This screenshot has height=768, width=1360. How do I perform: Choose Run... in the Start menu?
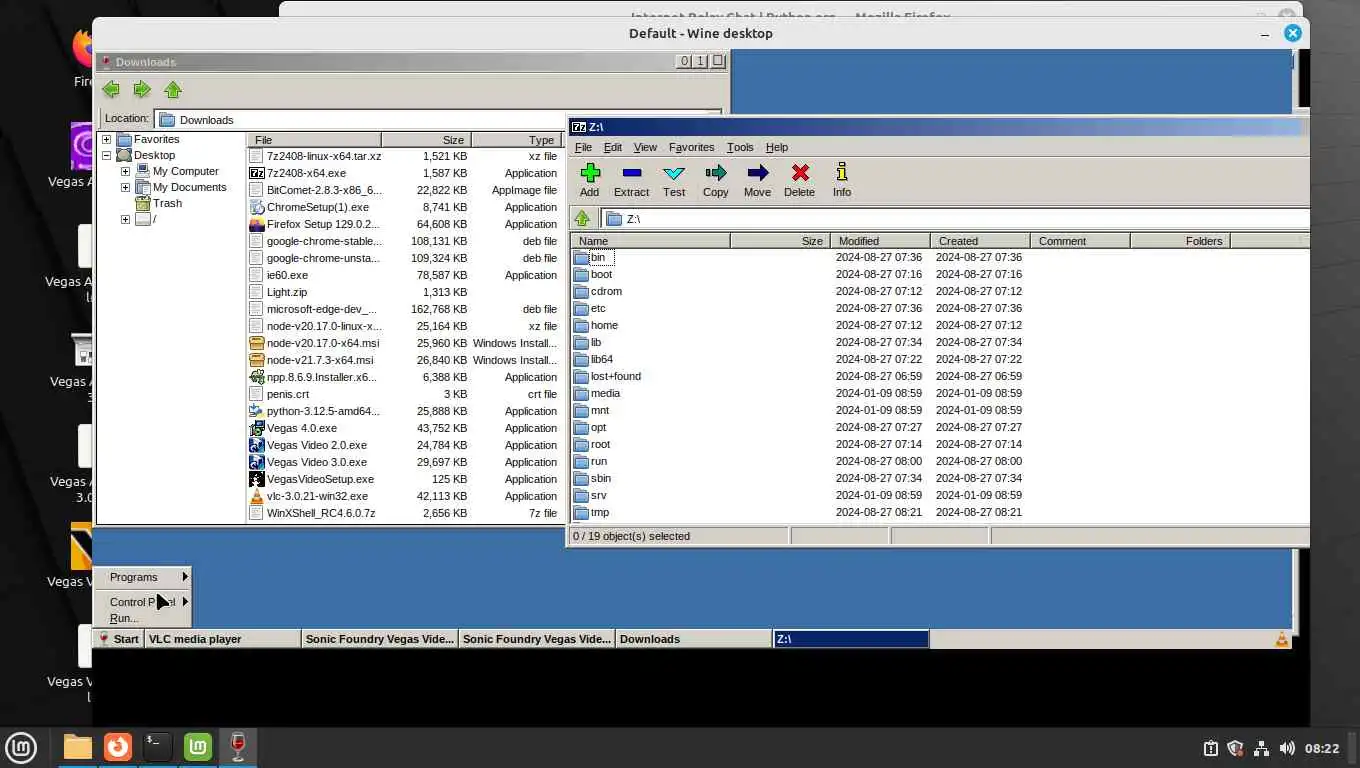coord(124,618)
